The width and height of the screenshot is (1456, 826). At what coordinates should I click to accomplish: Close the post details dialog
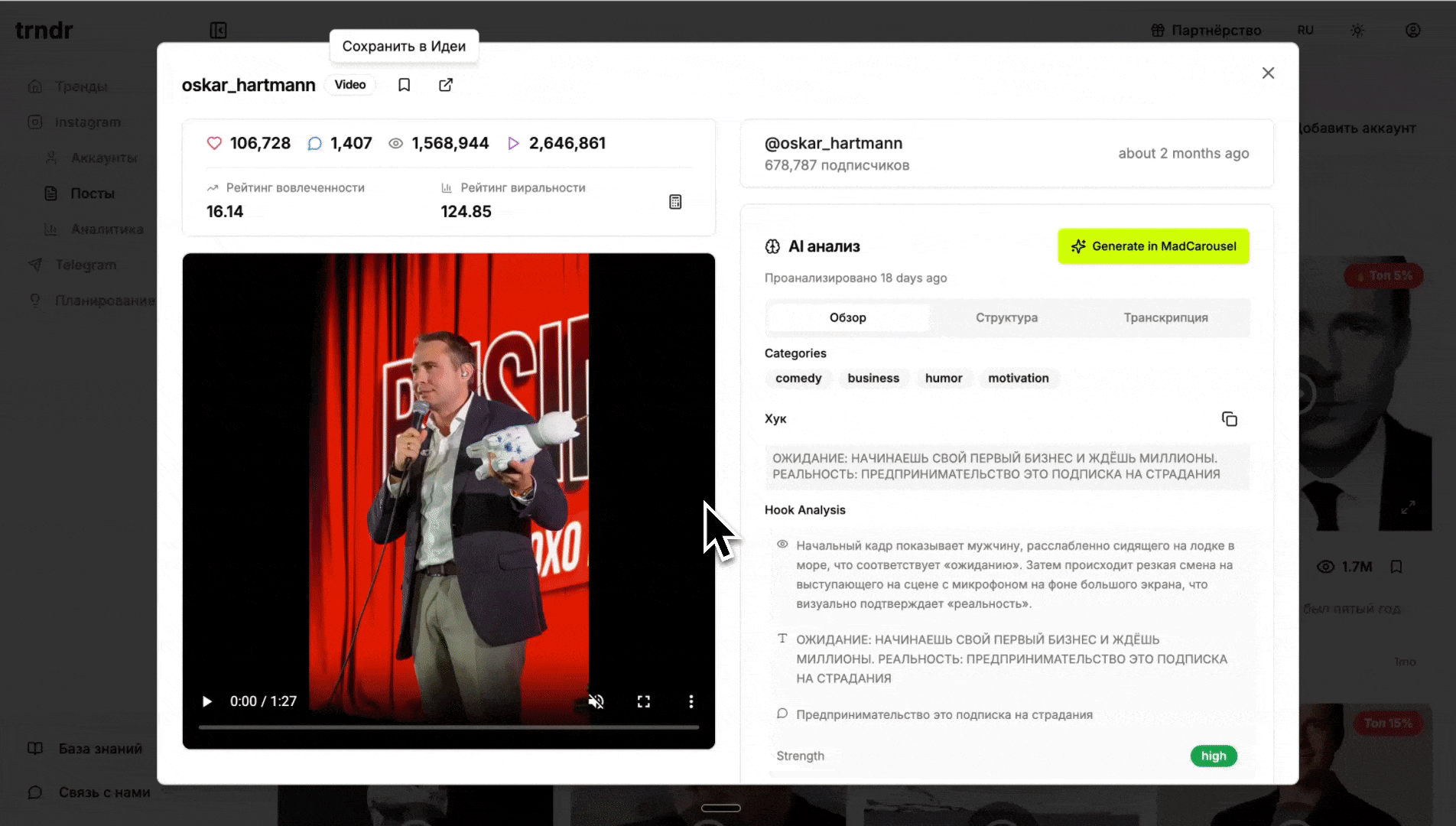[x=1268, y=73]
